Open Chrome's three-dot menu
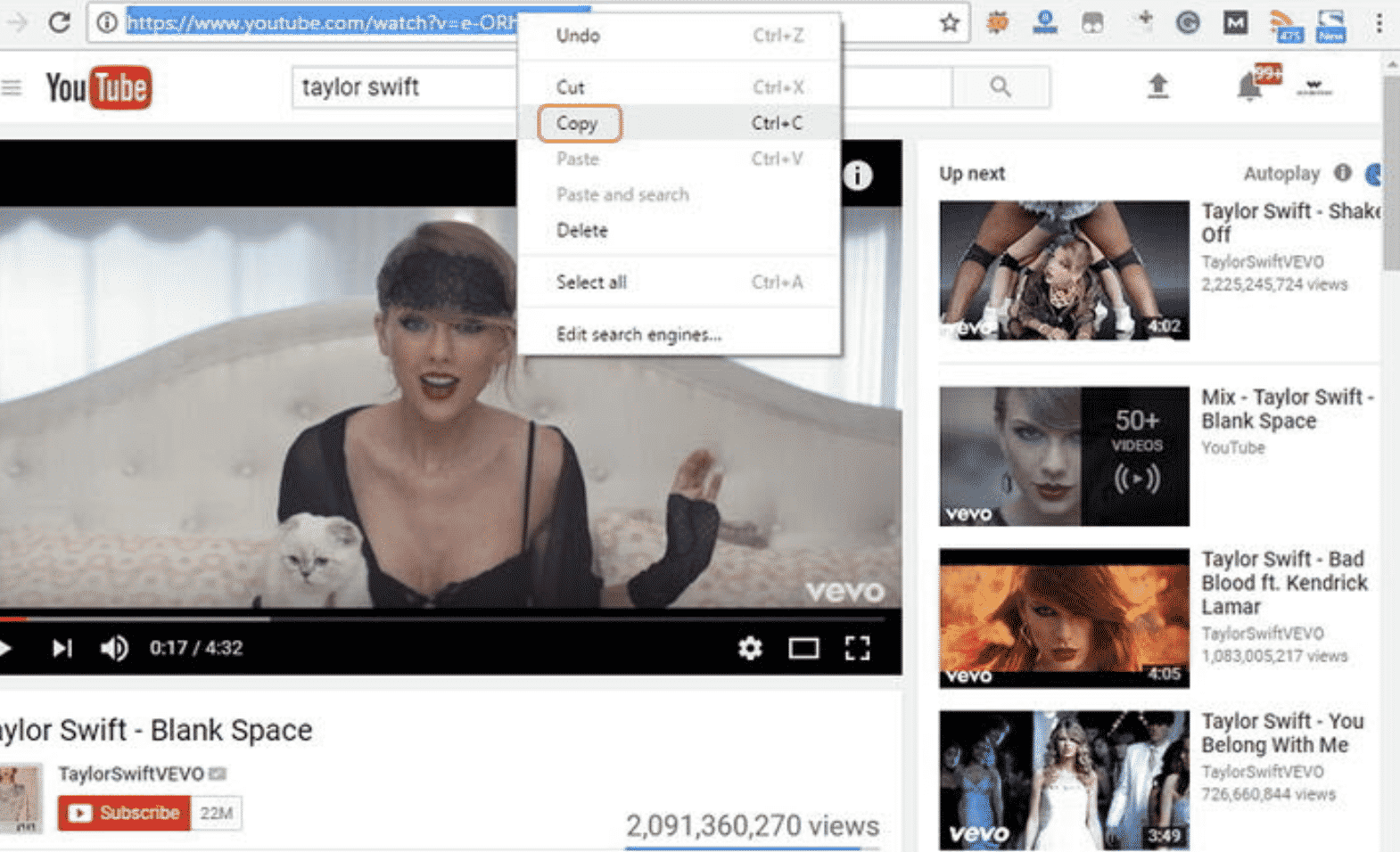The image size is (1400, 852). point(1379,23)
